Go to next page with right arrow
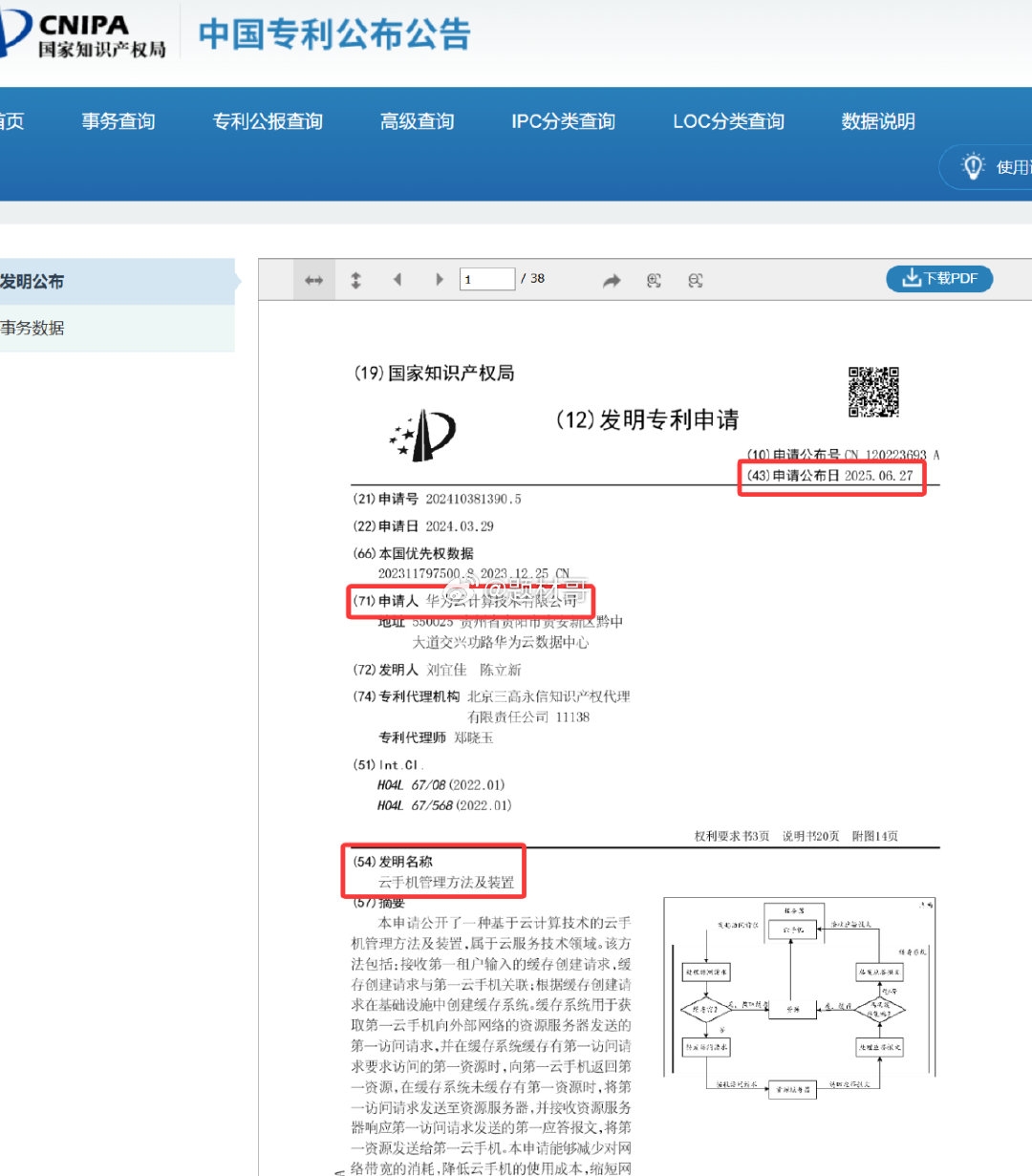Image resolution: width=1032 pixels, height=1176 pixels. [440, 280]
